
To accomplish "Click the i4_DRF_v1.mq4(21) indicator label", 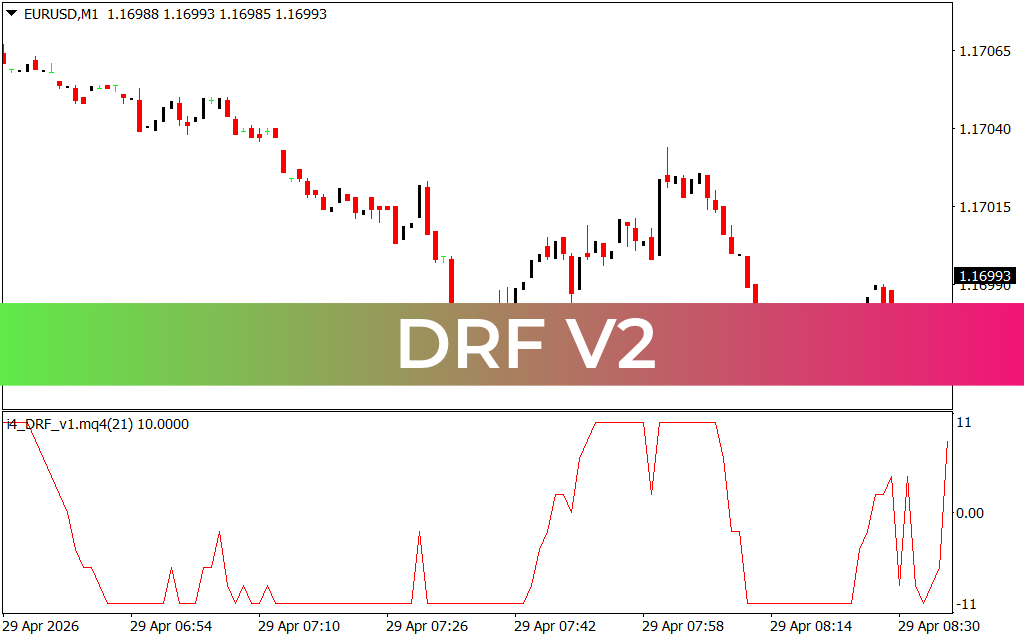I will [70, 424].
